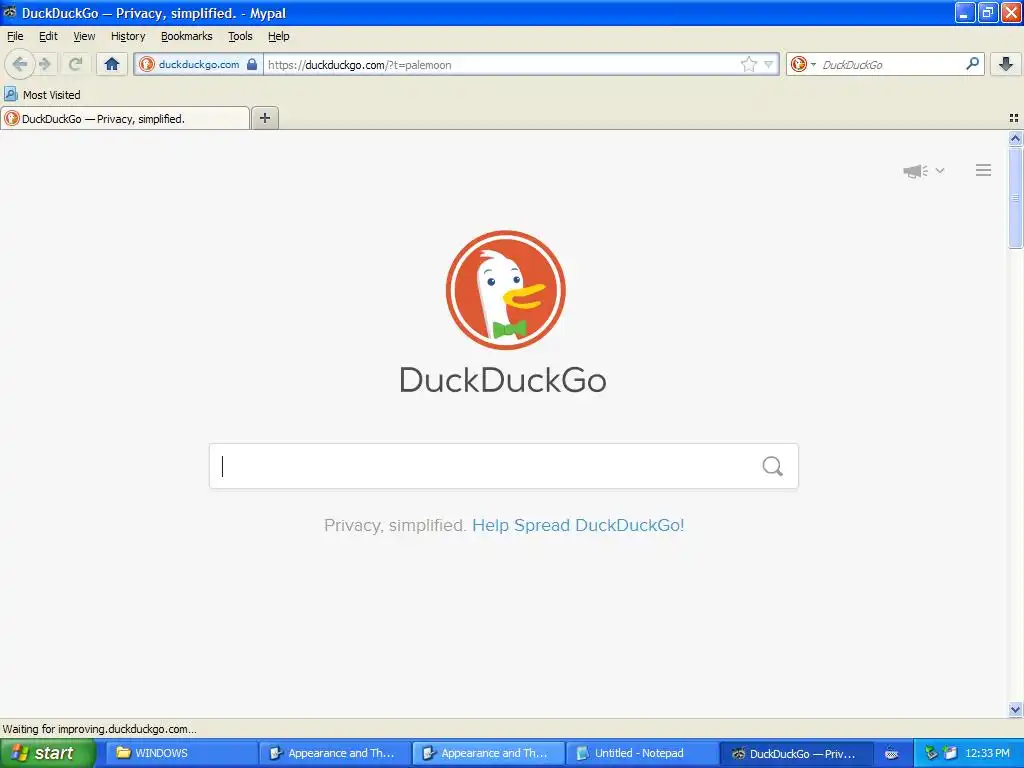Follow the Help Spread DuckDuckGo! link

(578, 525)
